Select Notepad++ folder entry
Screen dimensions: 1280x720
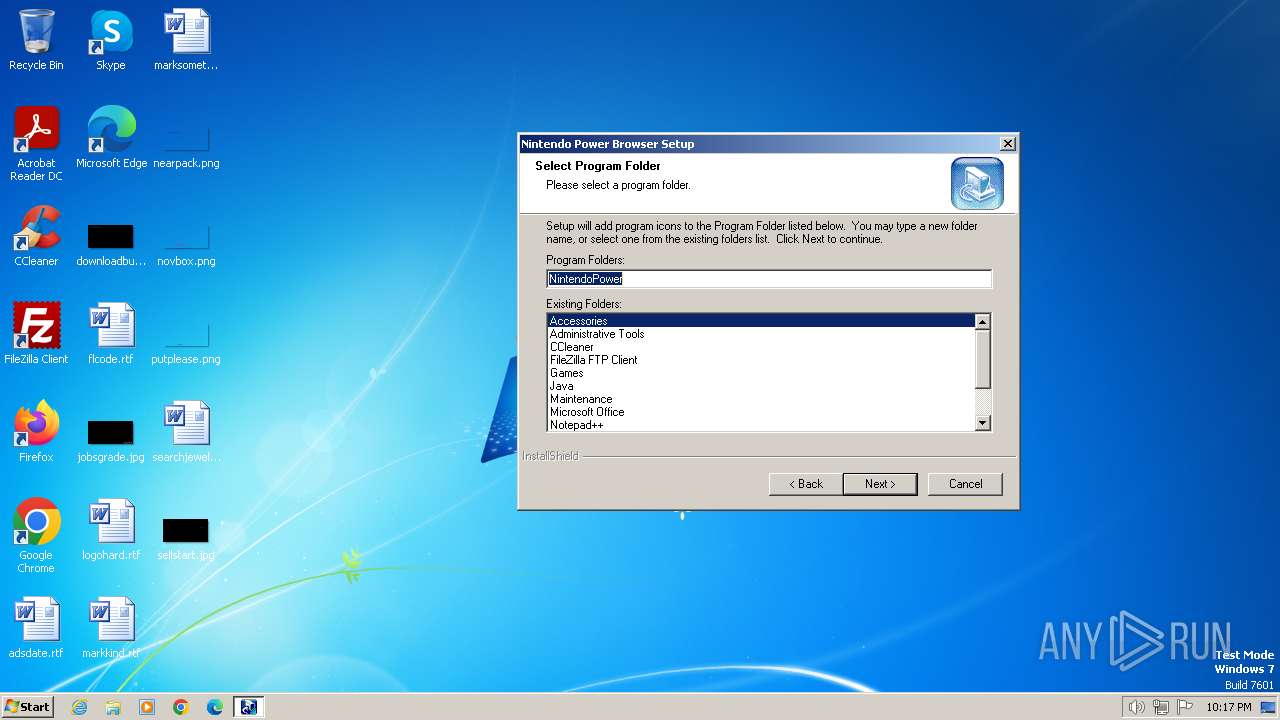(x=760, y=425)
